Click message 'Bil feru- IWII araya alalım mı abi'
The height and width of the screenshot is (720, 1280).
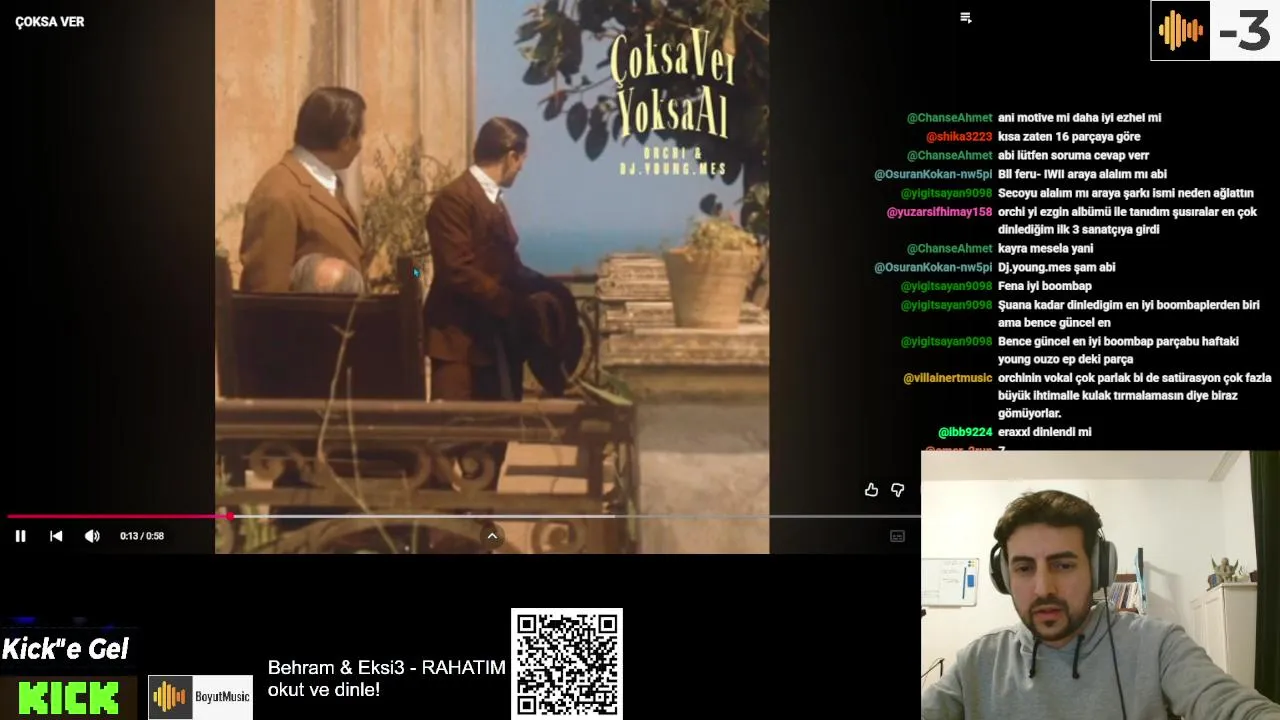point(1082,175)
